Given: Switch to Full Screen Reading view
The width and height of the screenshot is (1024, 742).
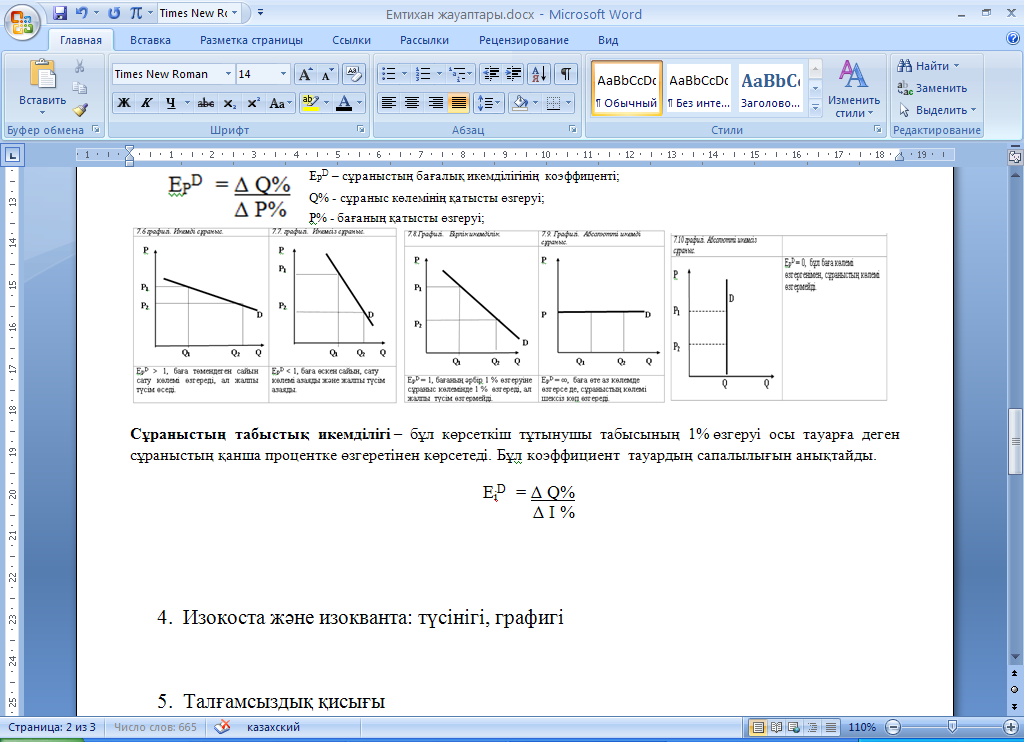Looking at the screenshot, I should 776,727.
